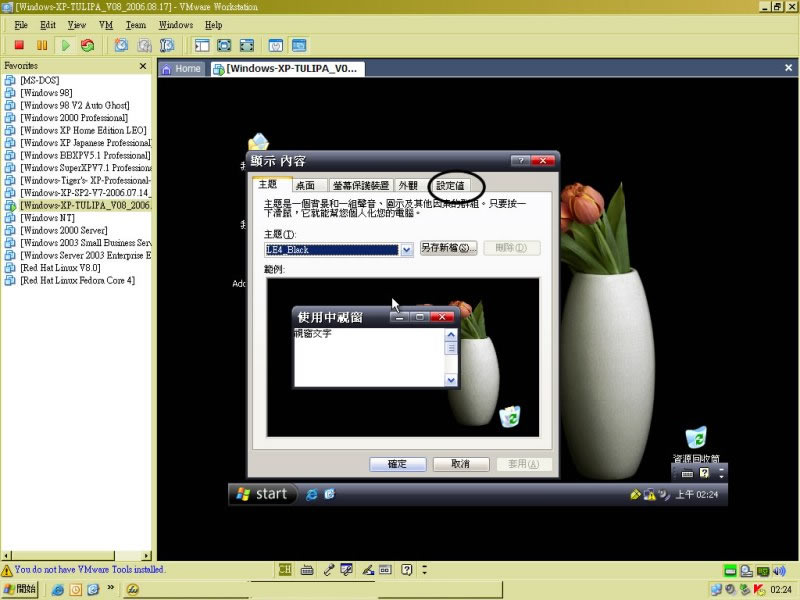The height and width of the screenshot is (600, 800).
Task: Click the Internet Explorer icon in host quick launch
Action: point(58,589)
